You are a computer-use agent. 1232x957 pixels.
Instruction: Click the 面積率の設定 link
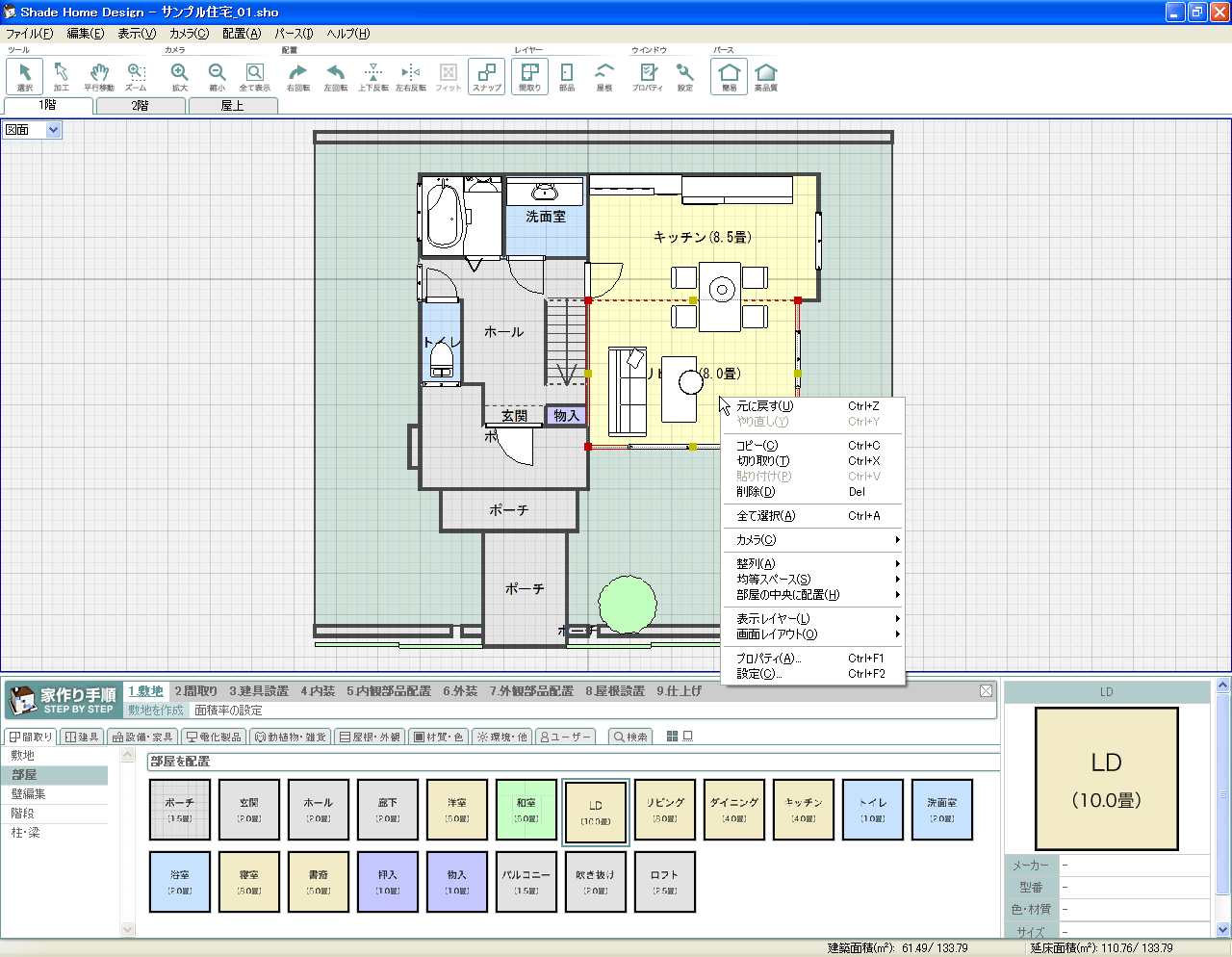pyautogui.click(x=228, y=711)
